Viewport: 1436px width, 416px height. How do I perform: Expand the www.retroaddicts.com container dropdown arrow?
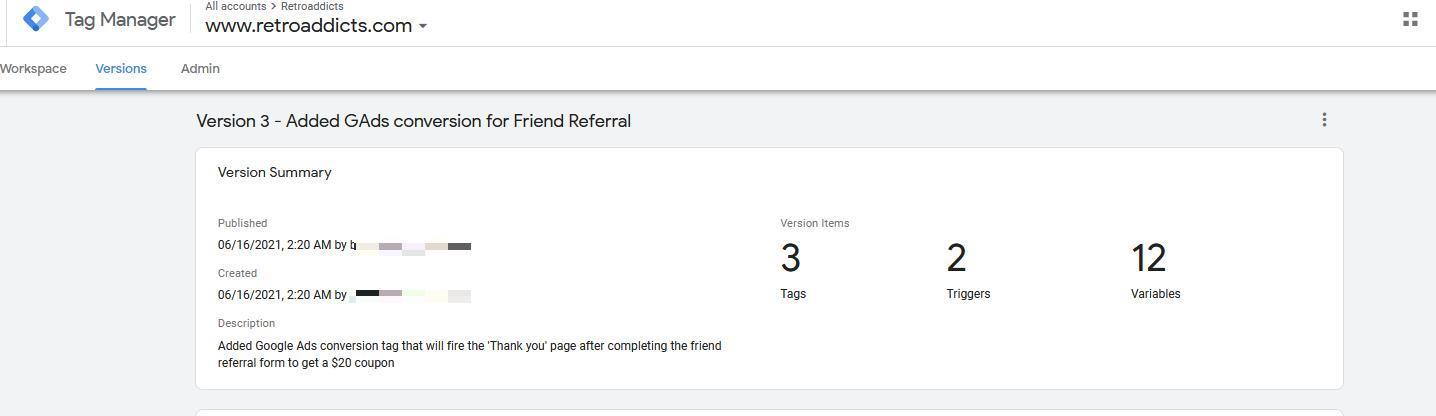423,26
